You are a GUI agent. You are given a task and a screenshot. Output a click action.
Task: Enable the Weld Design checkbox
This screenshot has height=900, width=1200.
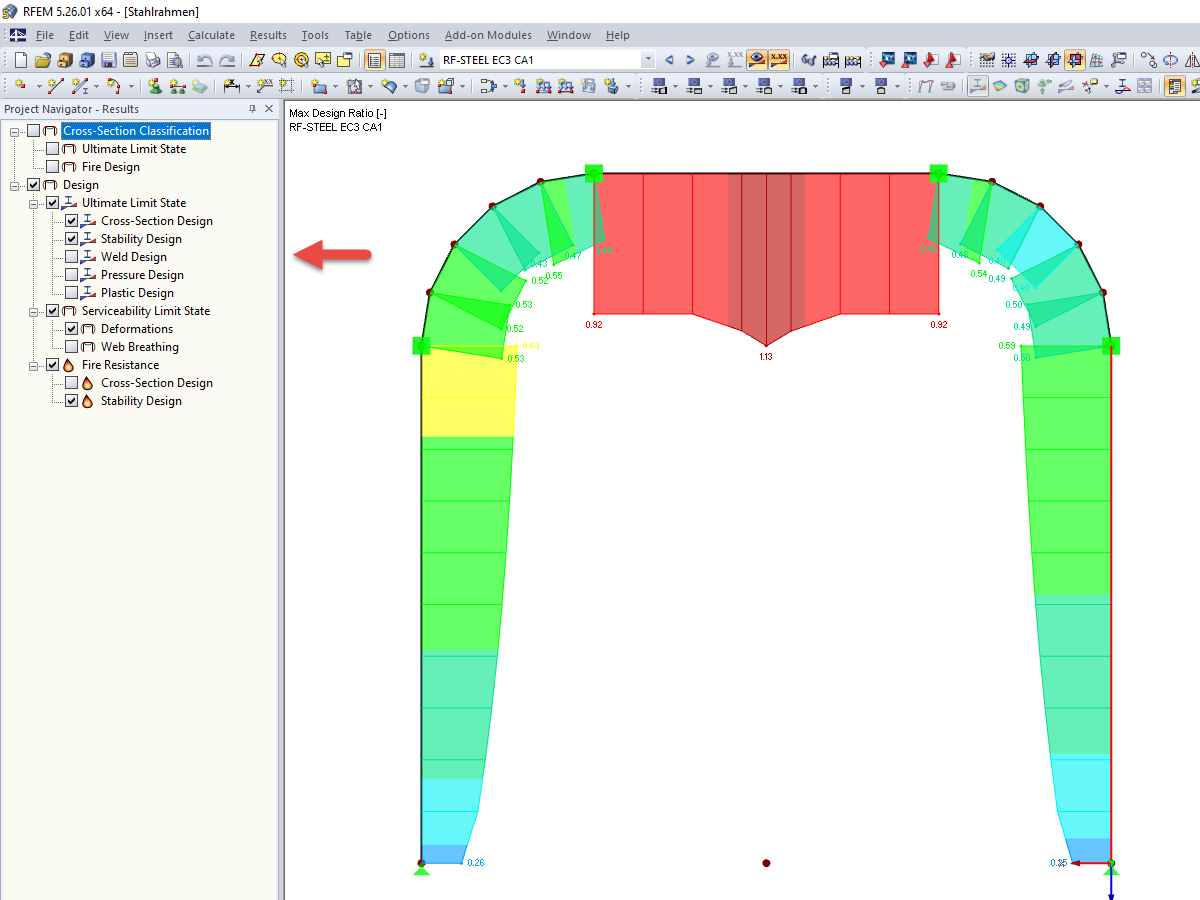[72, 257]
